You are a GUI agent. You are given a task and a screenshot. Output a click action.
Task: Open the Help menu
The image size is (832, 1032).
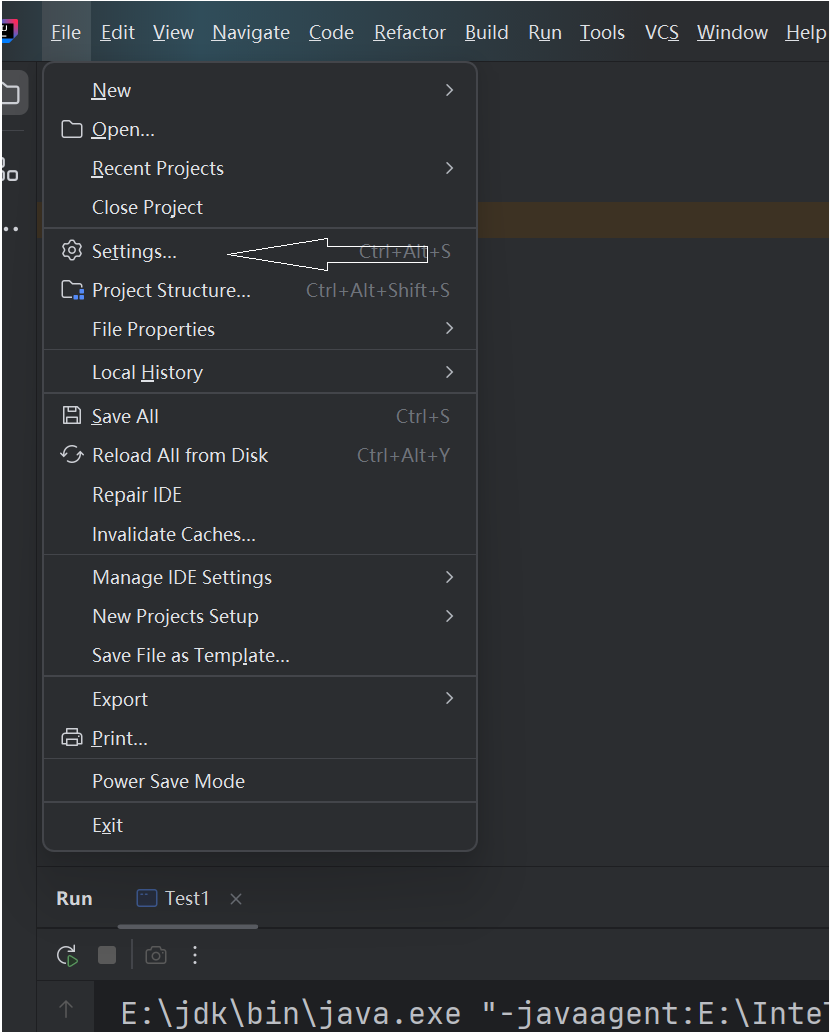tap(806, 32)
